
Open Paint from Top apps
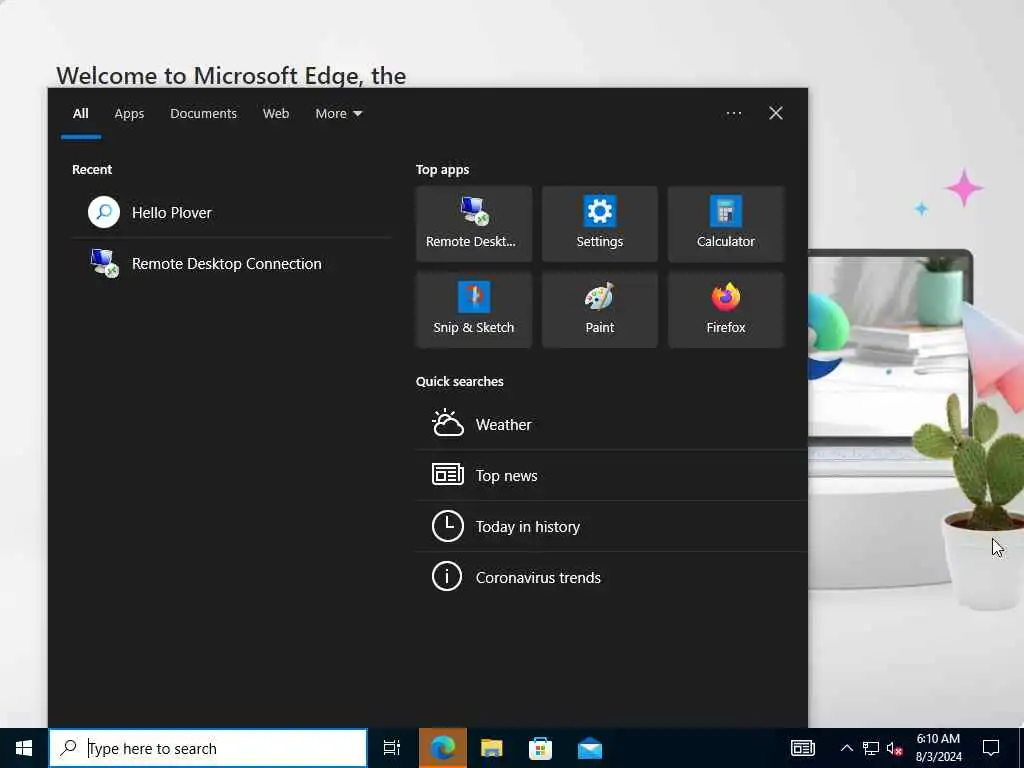click(600, 310)
